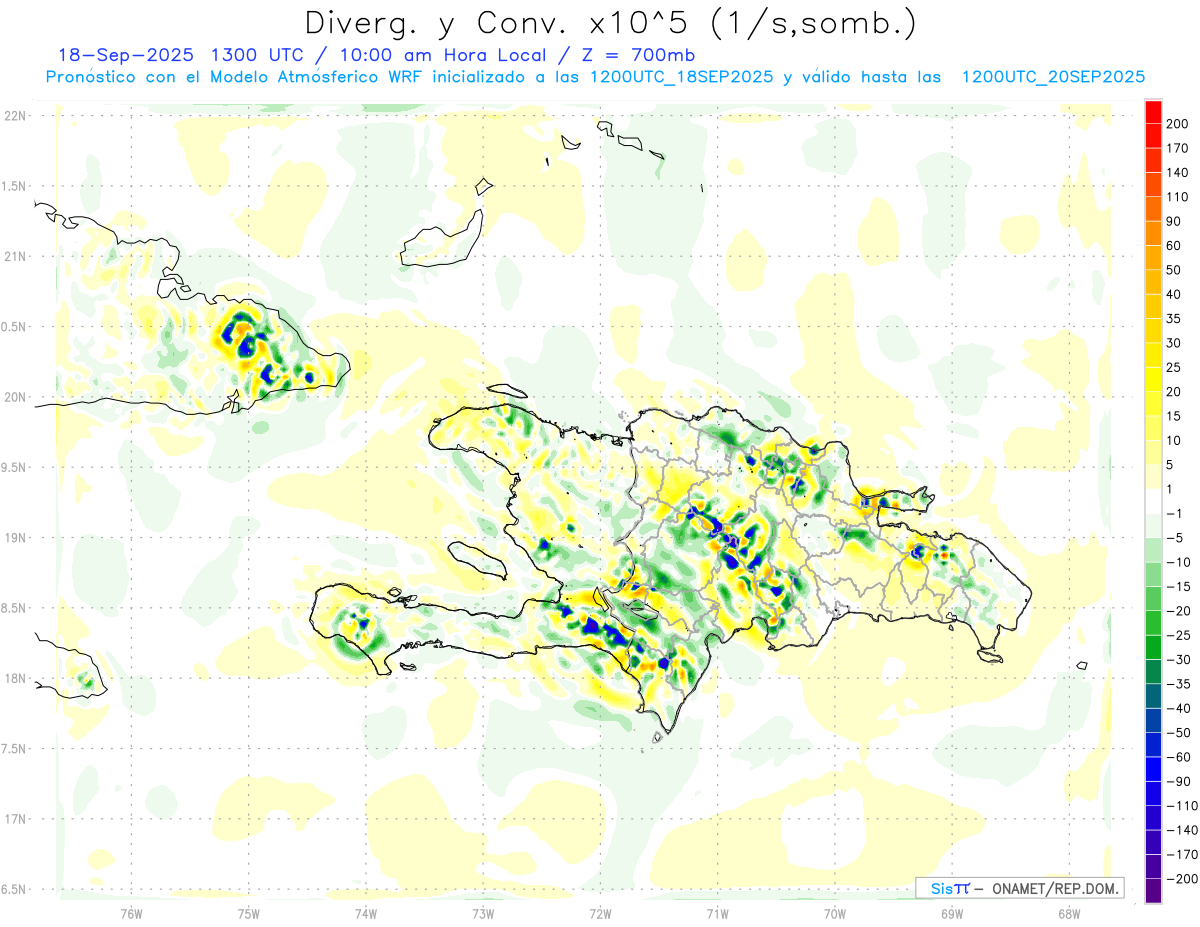
Task: Click the red swatch atop the color scale
Action: [x=1153, y=111]
